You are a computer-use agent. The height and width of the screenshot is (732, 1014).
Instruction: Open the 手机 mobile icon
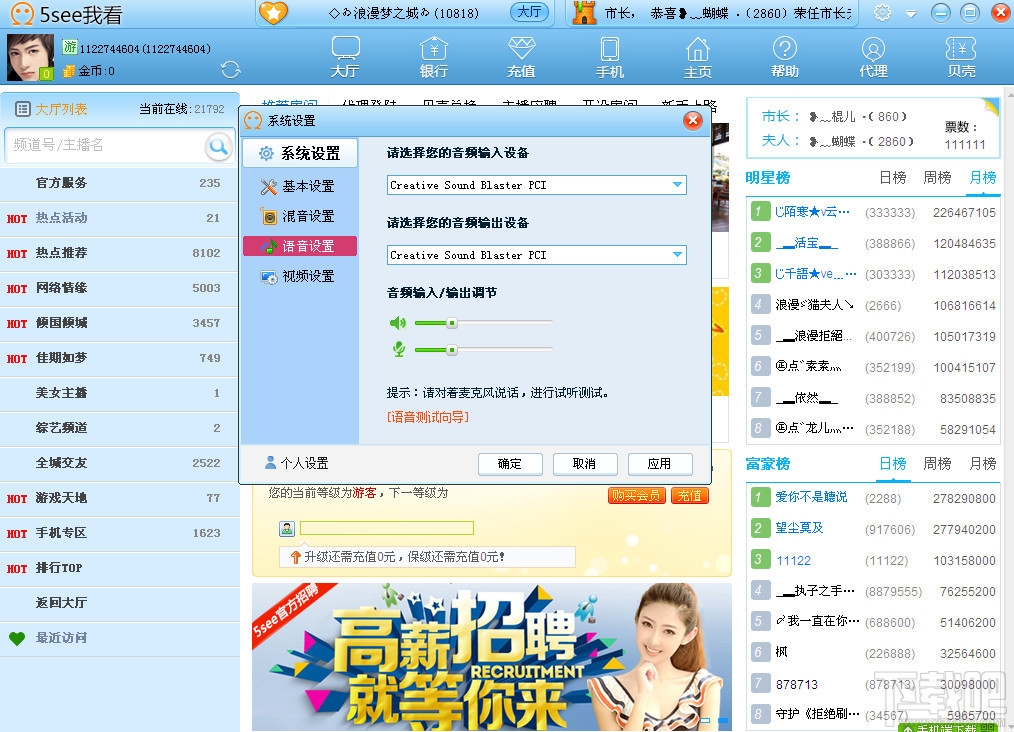tap(609, 57)
